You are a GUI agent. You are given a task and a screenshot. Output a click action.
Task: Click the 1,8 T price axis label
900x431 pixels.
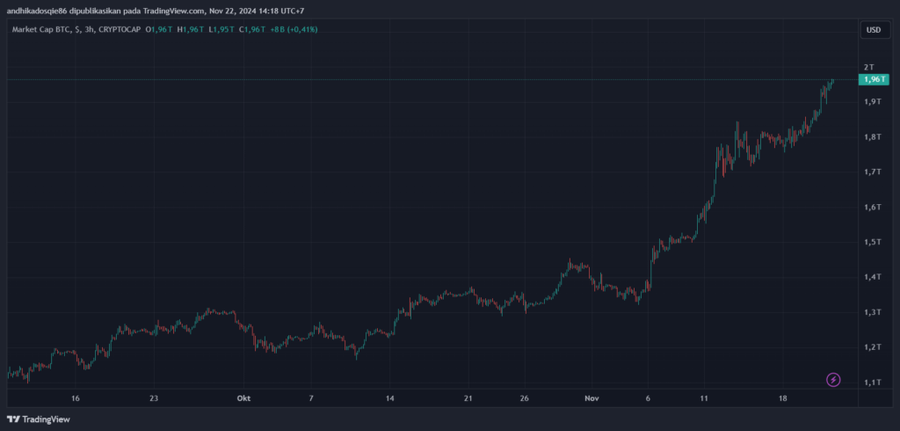point(872,137)
